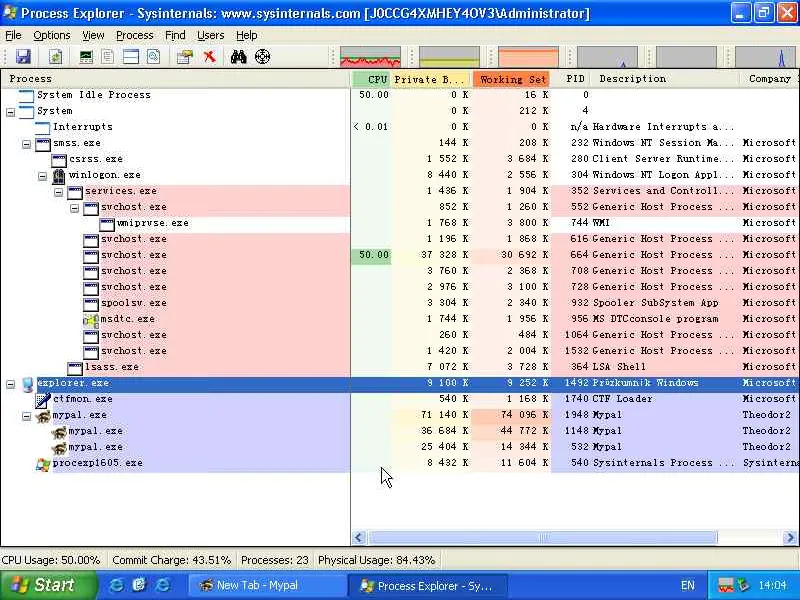Open the View menu
Viewport: 800px width, 600px height.
pyautogui.click(x=93, y=35)
